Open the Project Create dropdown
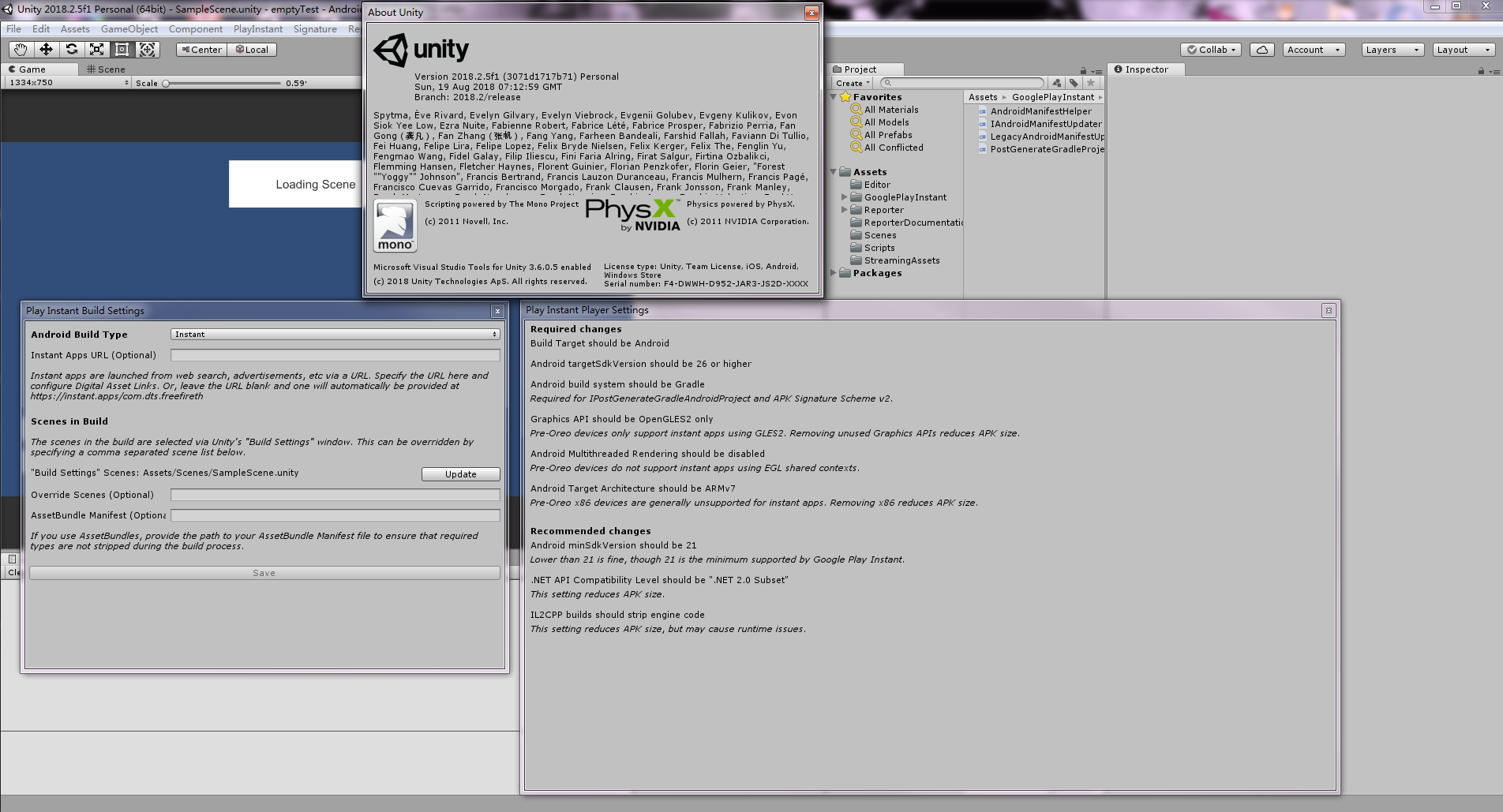The image size is (1503, 812). point(853,83)
